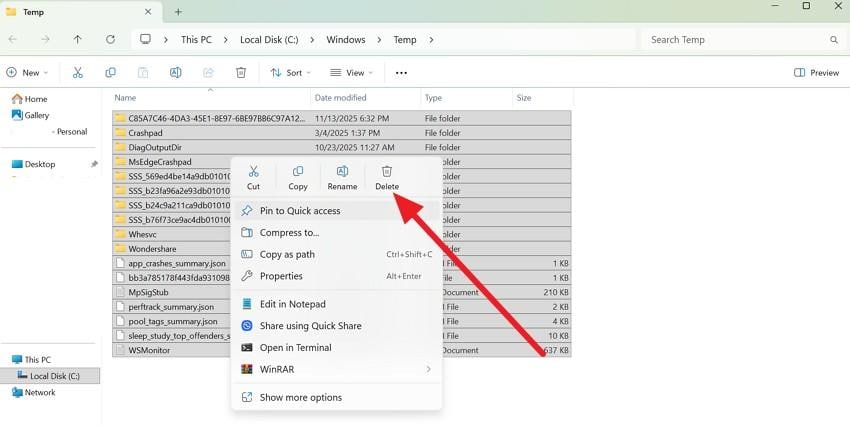Click the grayed Paste icon in the toolbar
Image resolution: width=850 pixels, height=427 pixels.
pyautogui.click(x=143, y=73)
